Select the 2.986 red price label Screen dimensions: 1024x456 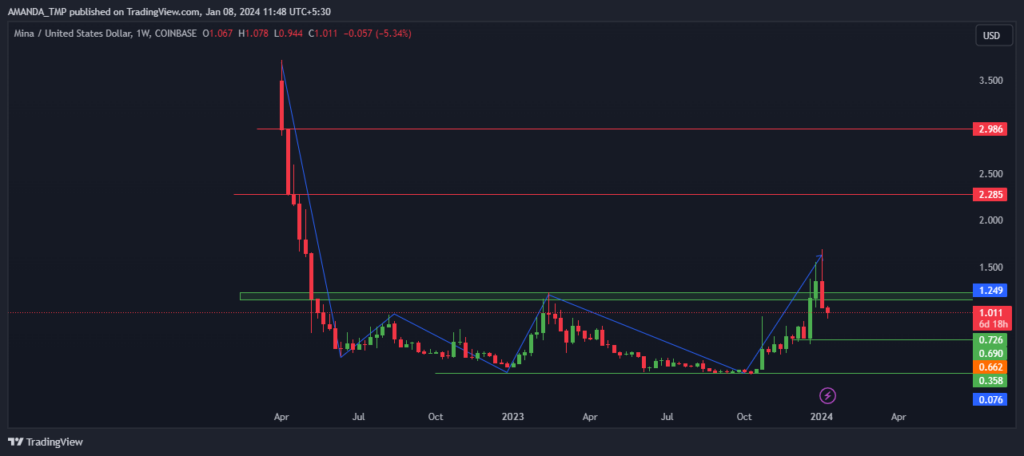(991, 129)
